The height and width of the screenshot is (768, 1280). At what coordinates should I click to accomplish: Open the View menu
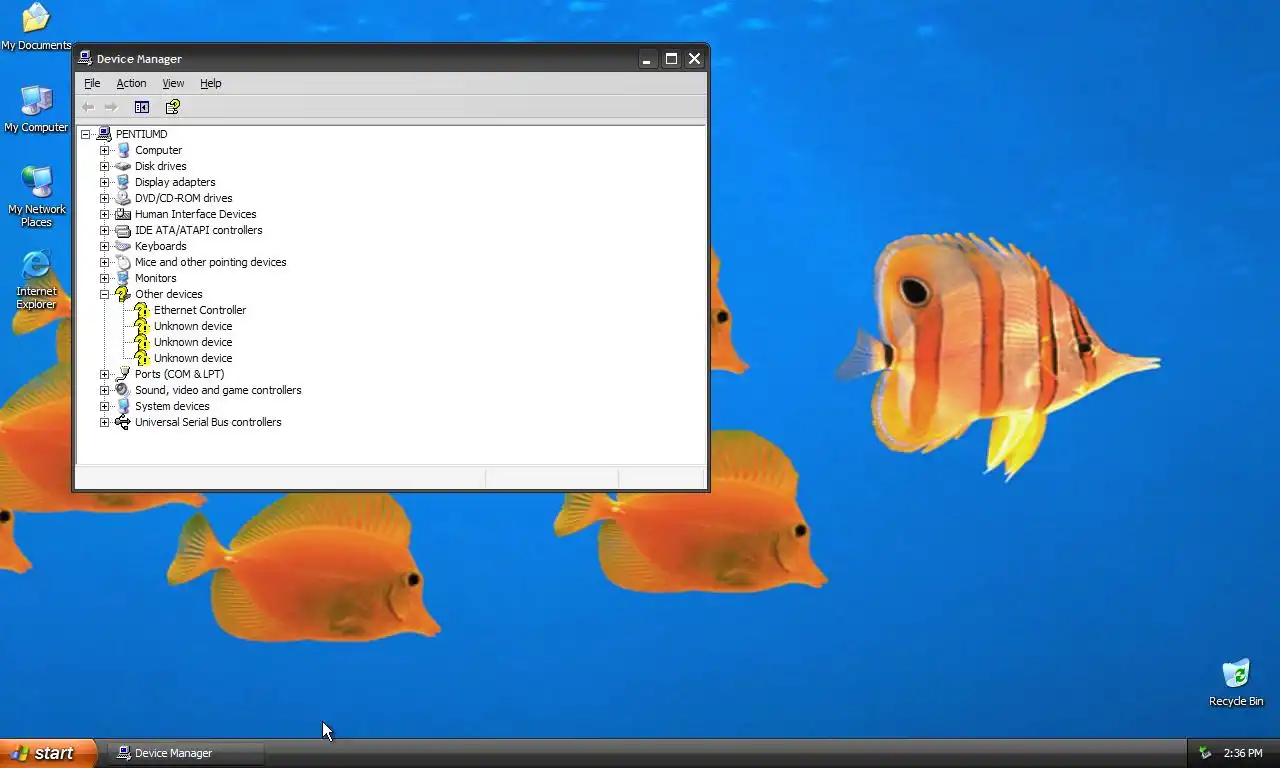173,83
